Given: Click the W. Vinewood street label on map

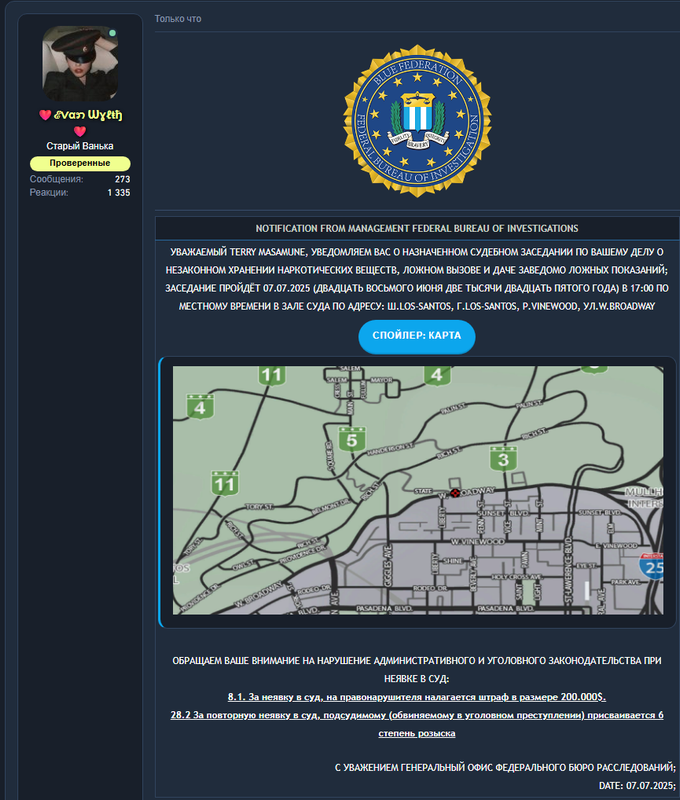Looking at the screenshot, I should [x=478, y=541].
